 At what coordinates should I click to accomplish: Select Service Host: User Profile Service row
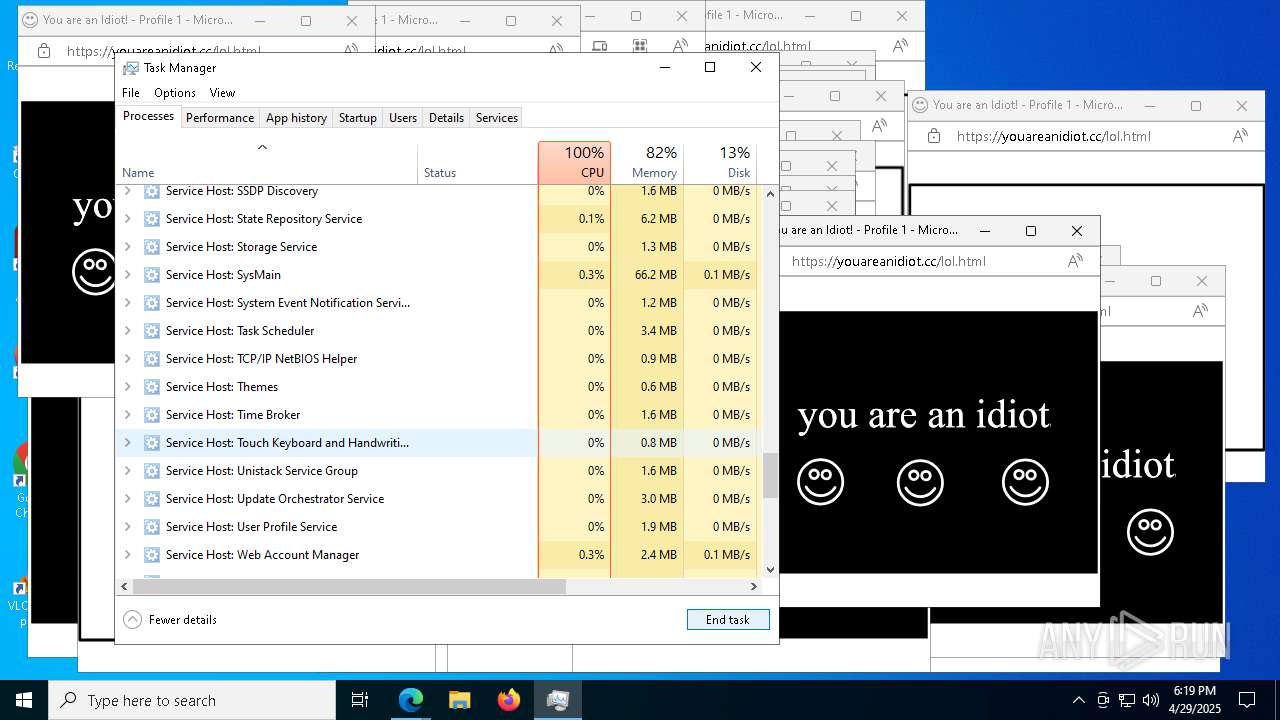click(438, 526)
